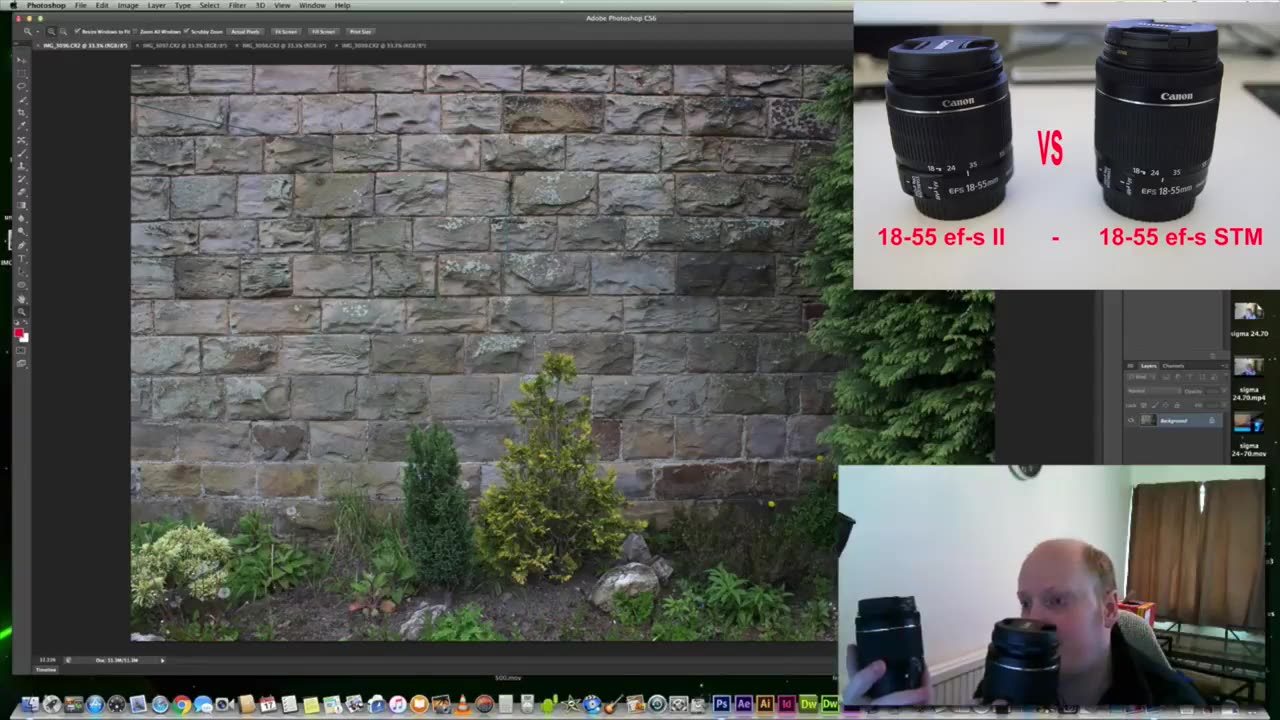Toggle Resize Windows to Fit checkbox

pos(77,32)
